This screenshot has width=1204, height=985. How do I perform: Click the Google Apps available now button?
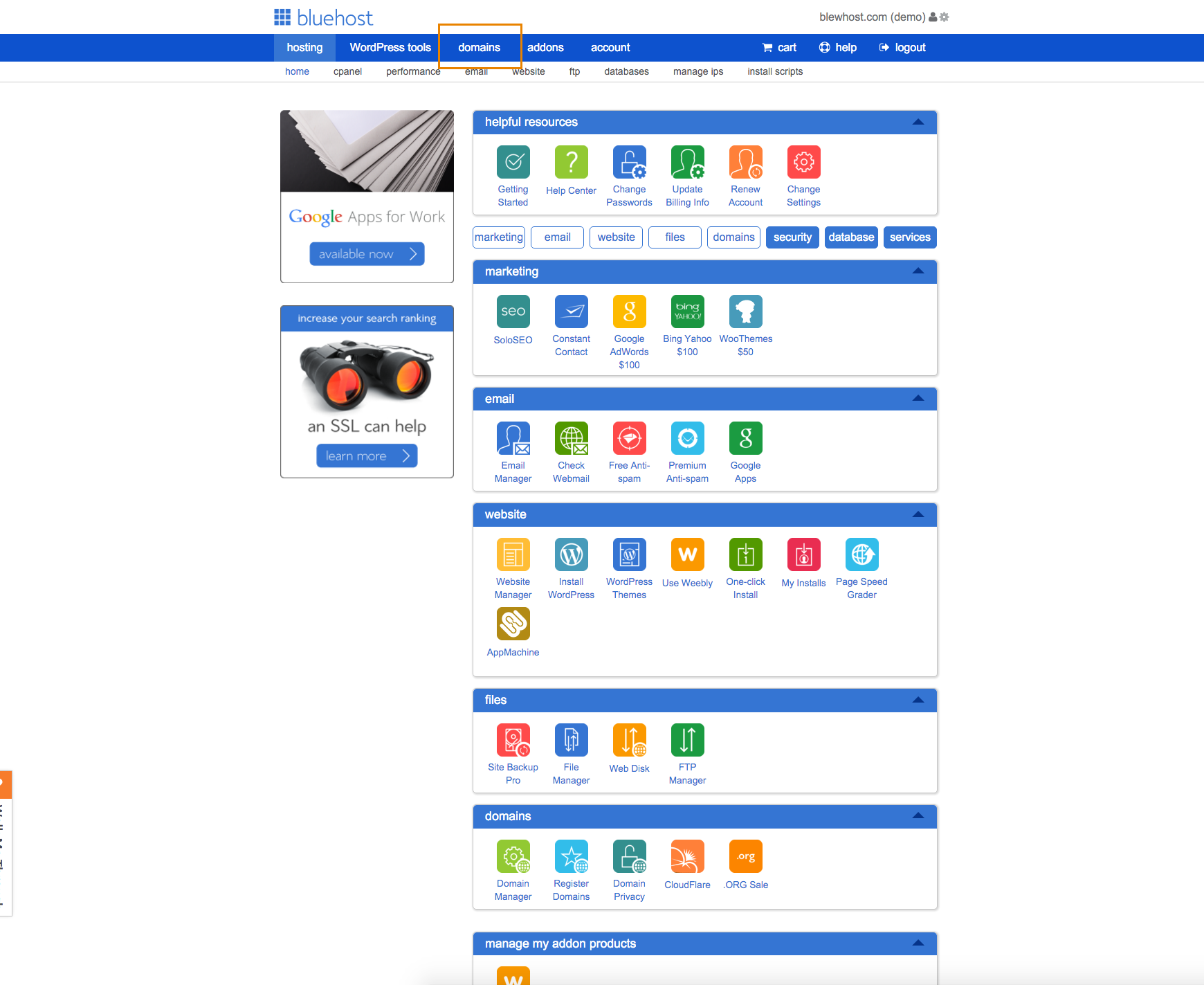tap(367, 254)
